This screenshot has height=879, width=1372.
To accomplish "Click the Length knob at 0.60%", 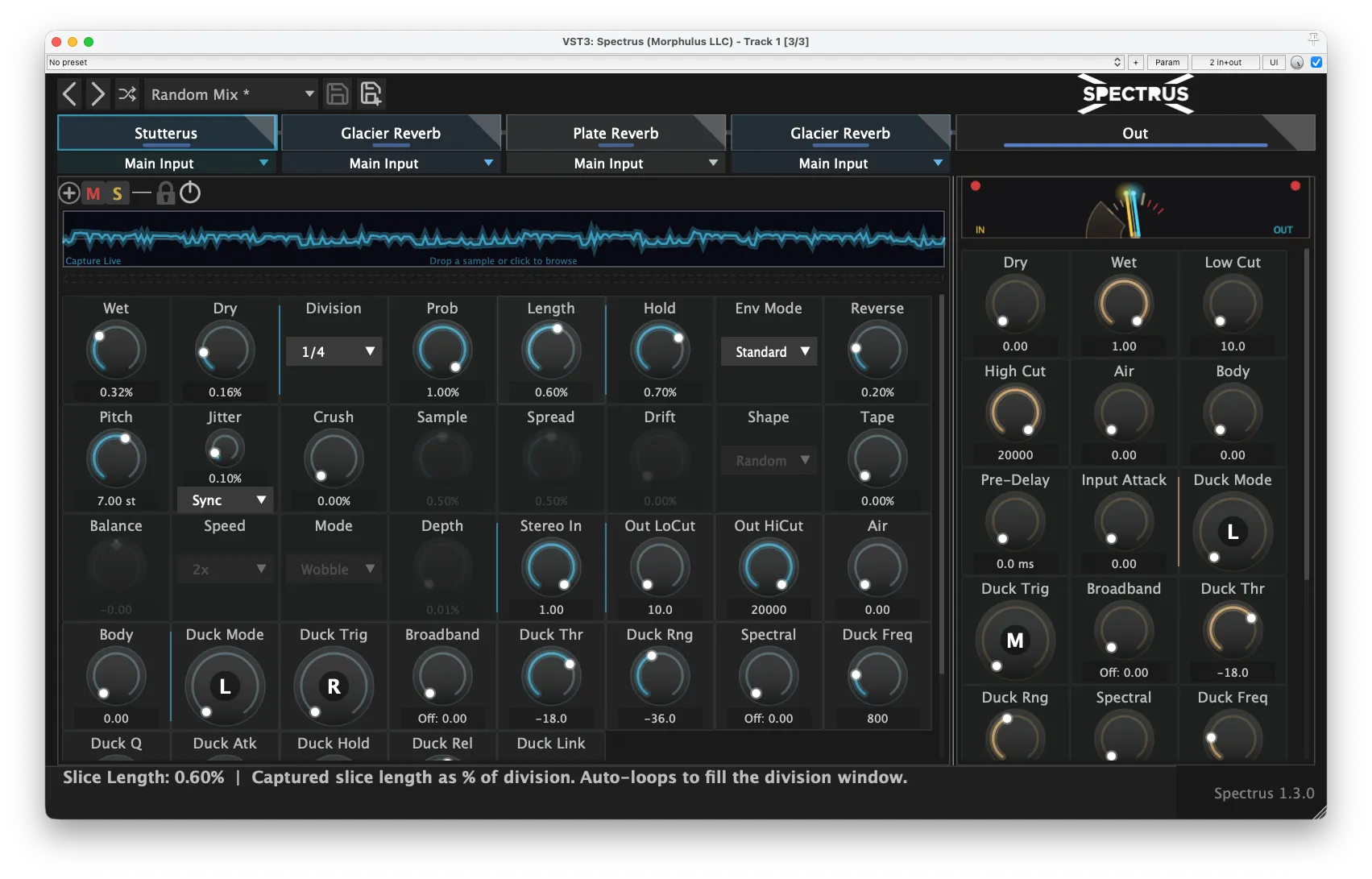I will coord(551,350).
